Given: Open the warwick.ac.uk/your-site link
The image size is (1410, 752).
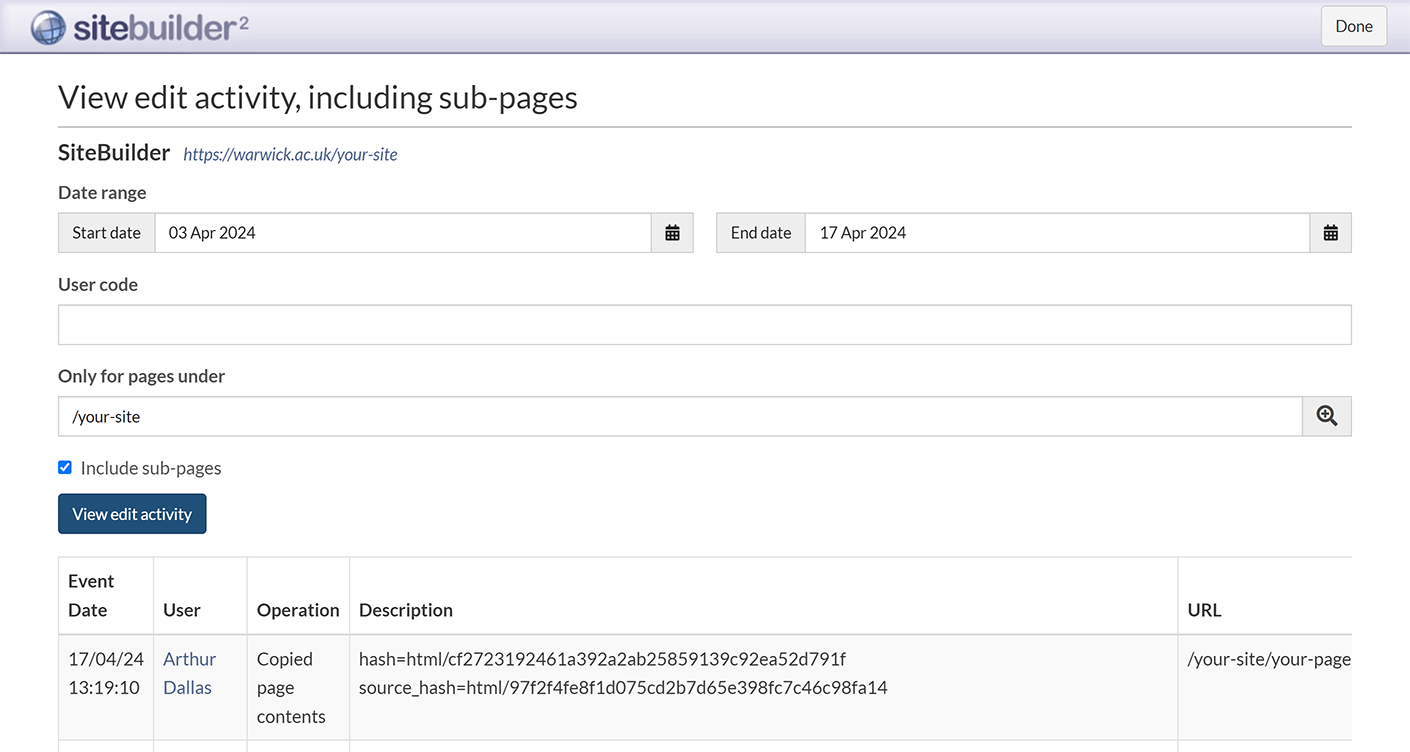Looking at the screenshot, I should pos(290,155).
